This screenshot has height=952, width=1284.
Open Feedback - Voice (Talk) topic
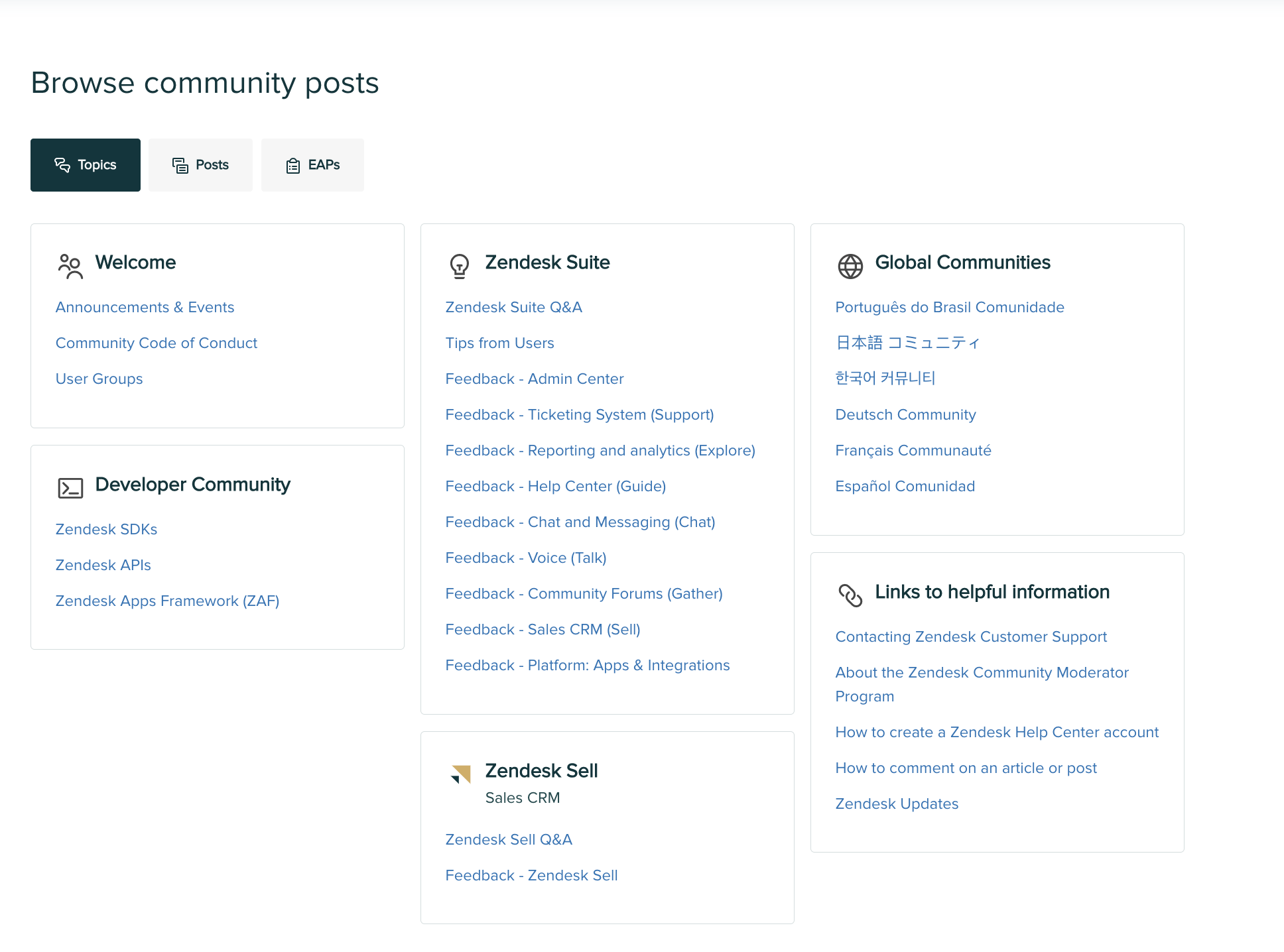click(x=526, y=558)
